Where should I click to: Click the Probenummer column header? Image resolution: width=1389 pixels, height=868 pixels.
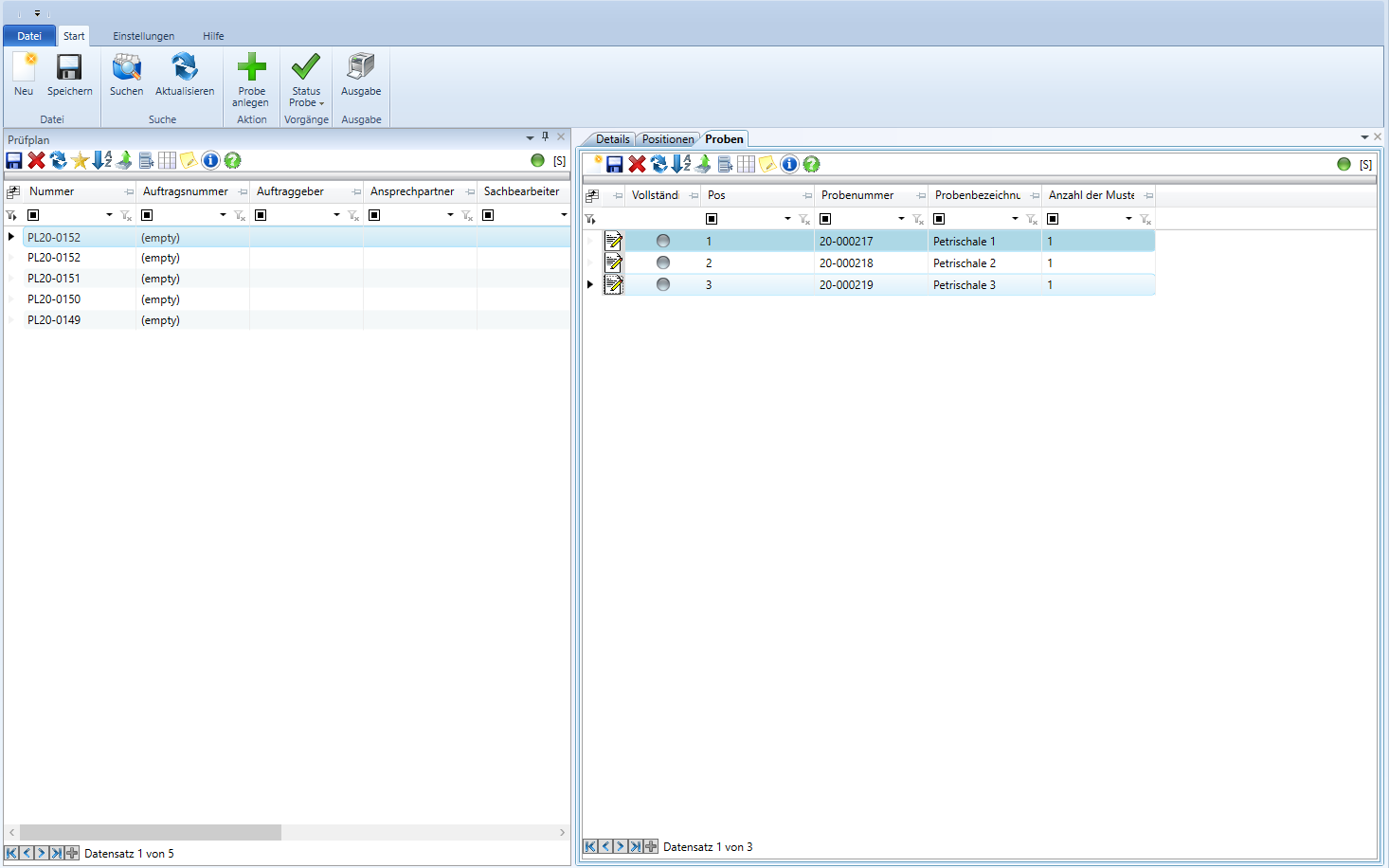[871, 195]
